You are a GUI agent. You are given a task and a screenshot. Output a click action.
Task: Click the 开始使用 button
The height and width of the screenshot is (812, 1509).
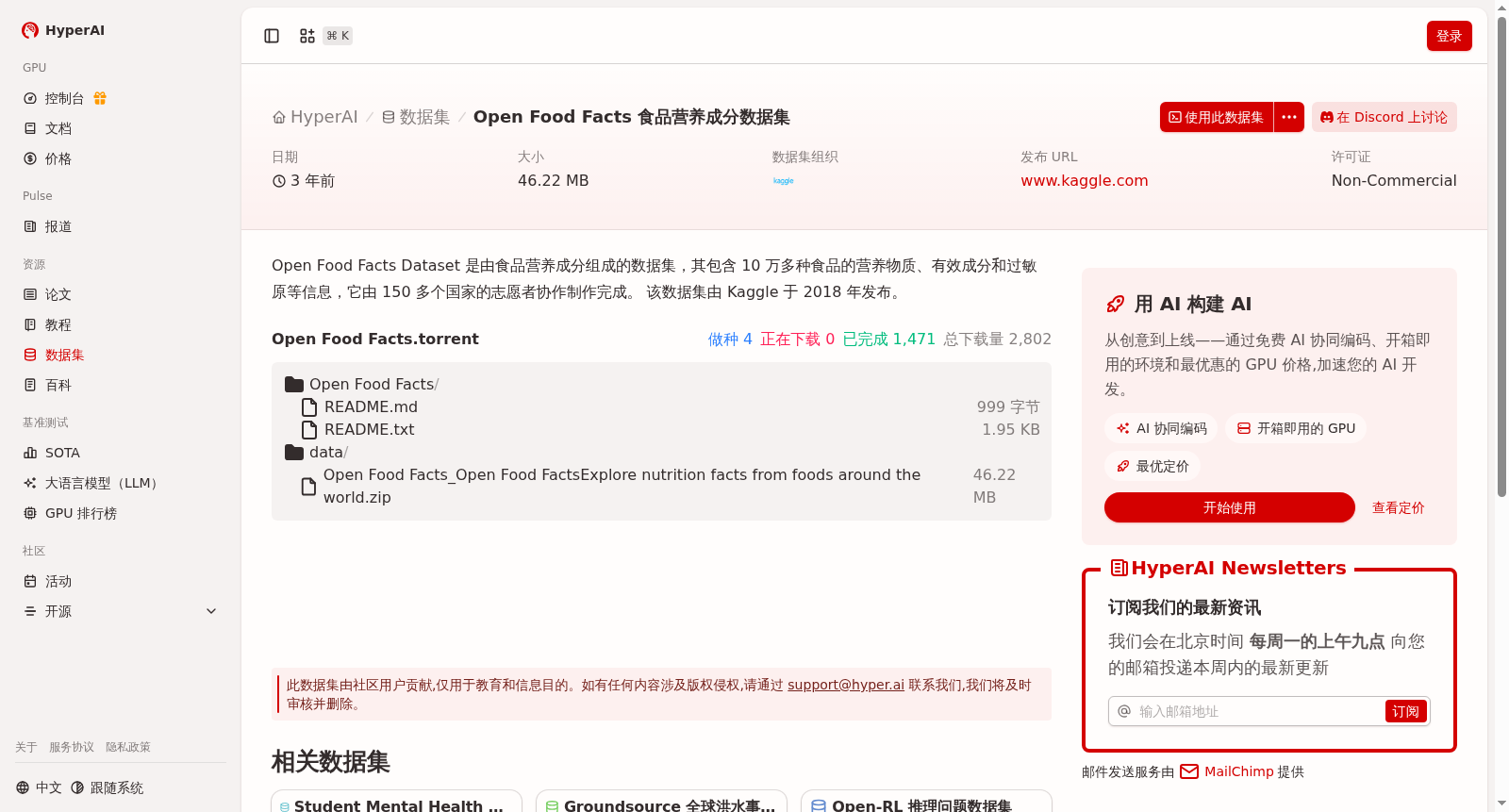1229,507
